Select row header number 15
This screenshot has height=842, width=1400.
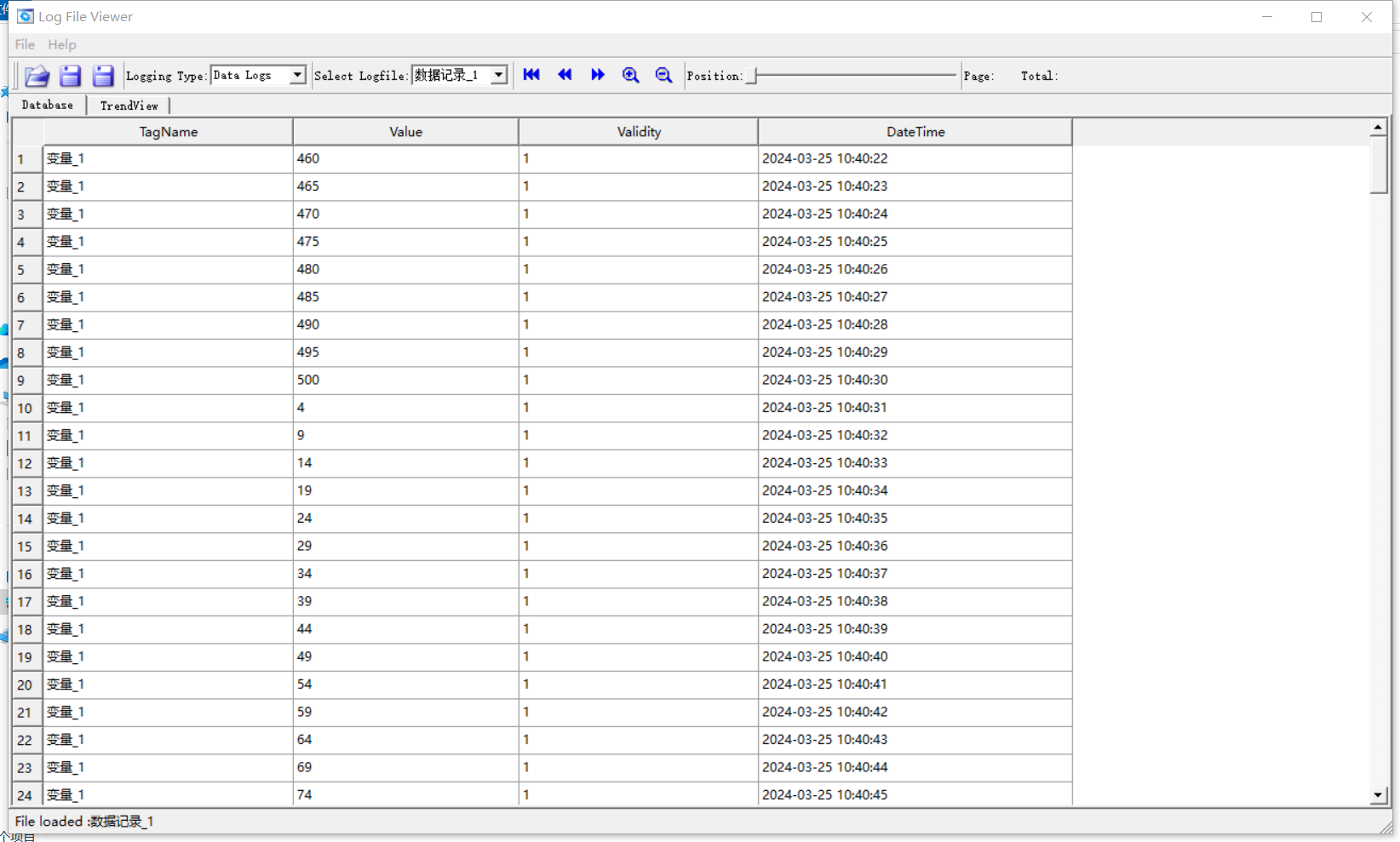pos(27,547)
